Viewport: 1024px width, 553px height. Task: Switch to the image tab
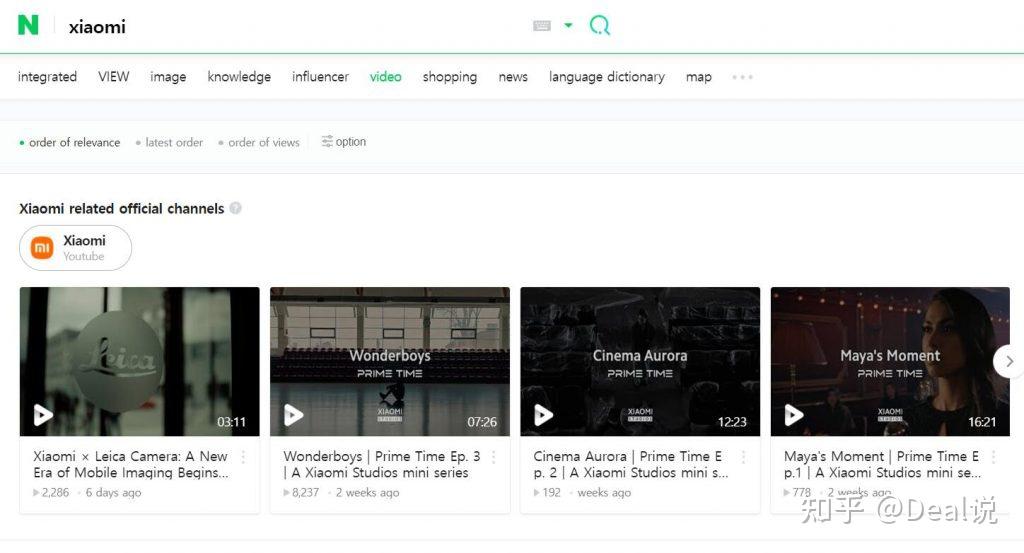168,77
